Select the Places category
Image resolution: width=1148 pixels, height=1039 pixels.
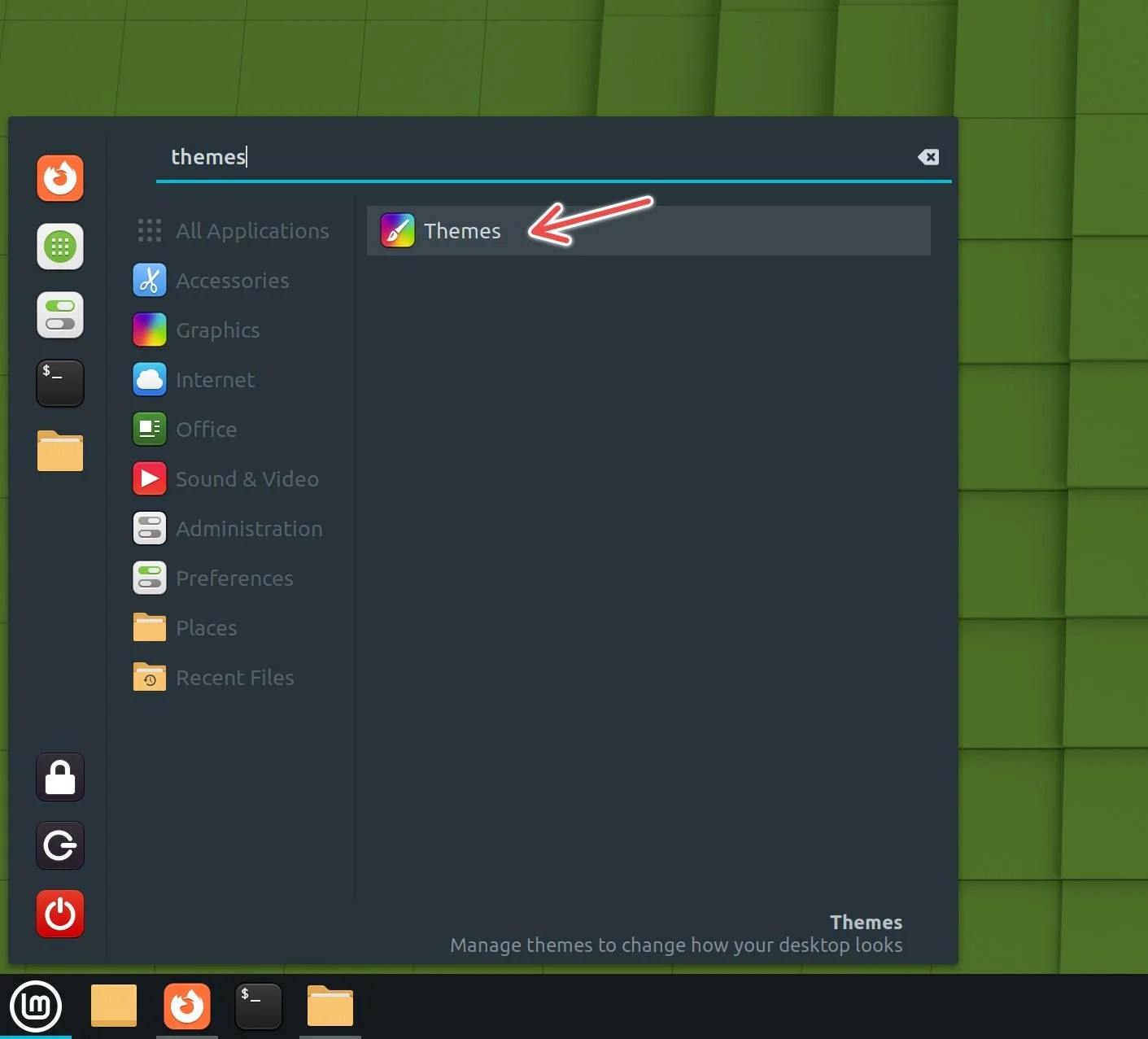pos(186,628)
